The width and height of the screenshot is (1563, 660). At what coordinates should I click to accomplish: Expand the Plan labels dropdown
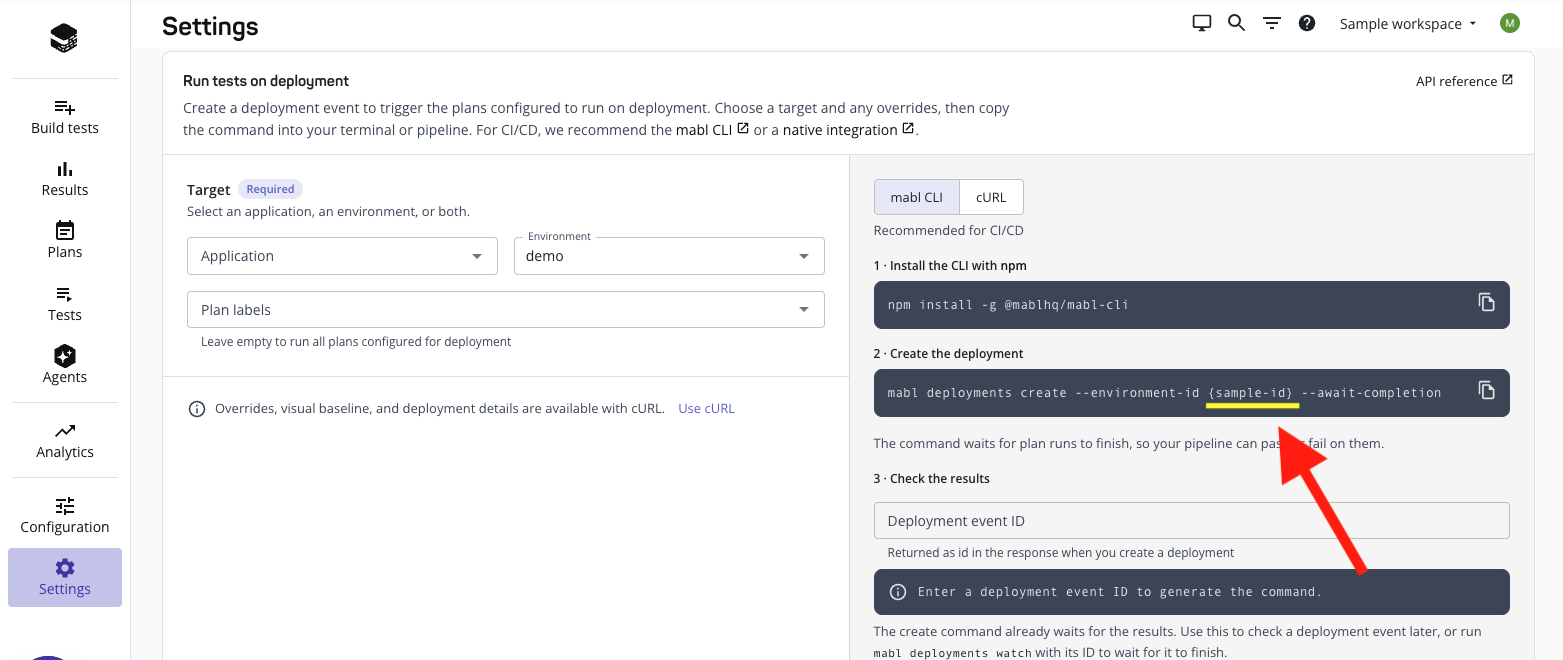pos(506,310)
